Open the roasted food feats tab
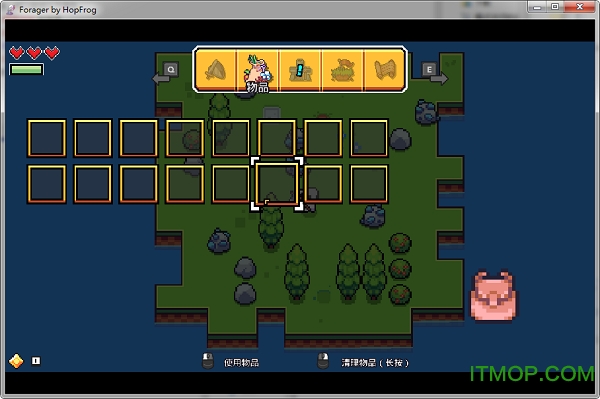Screen dimensions: 600x399 coord(342,70)
